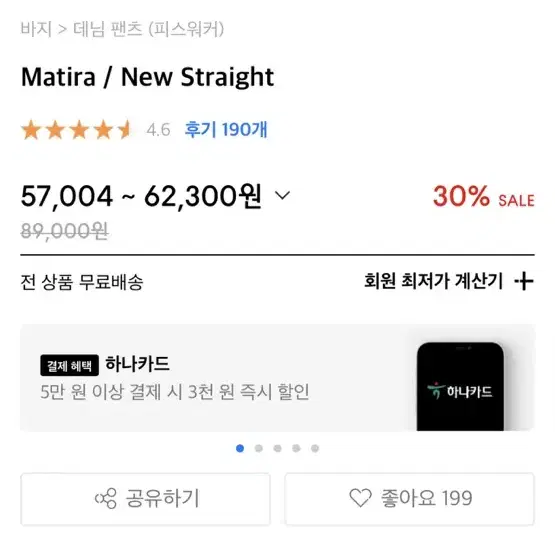Open the 후기 190개 reviews link

pyautogui.click(x=226, y=129)
